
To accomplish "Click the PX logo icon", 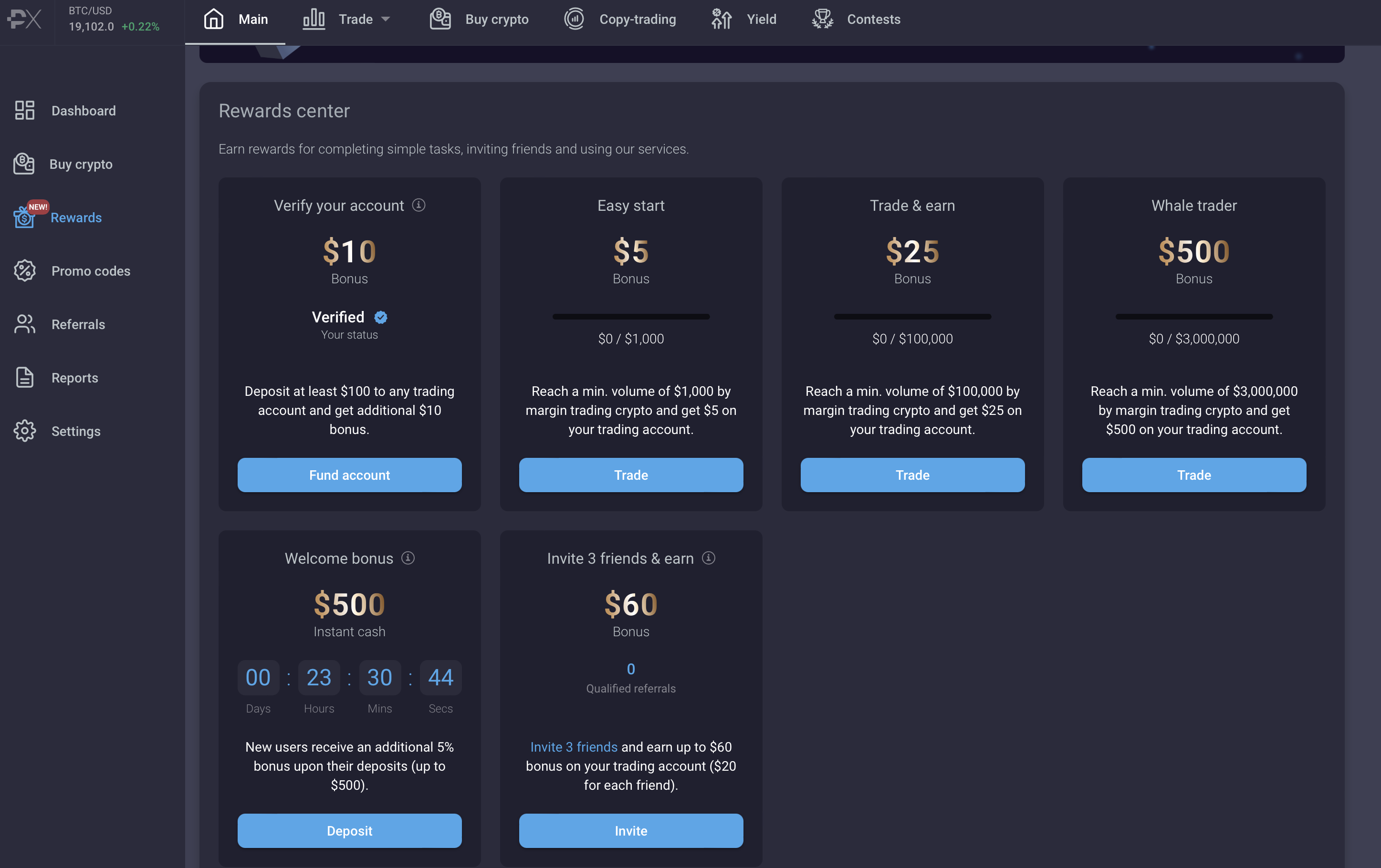I will point(25,19).
